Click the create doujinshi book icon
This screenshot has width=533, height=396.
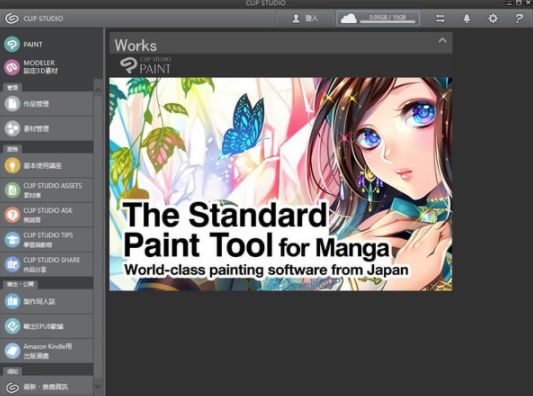(x=12, y=301)
